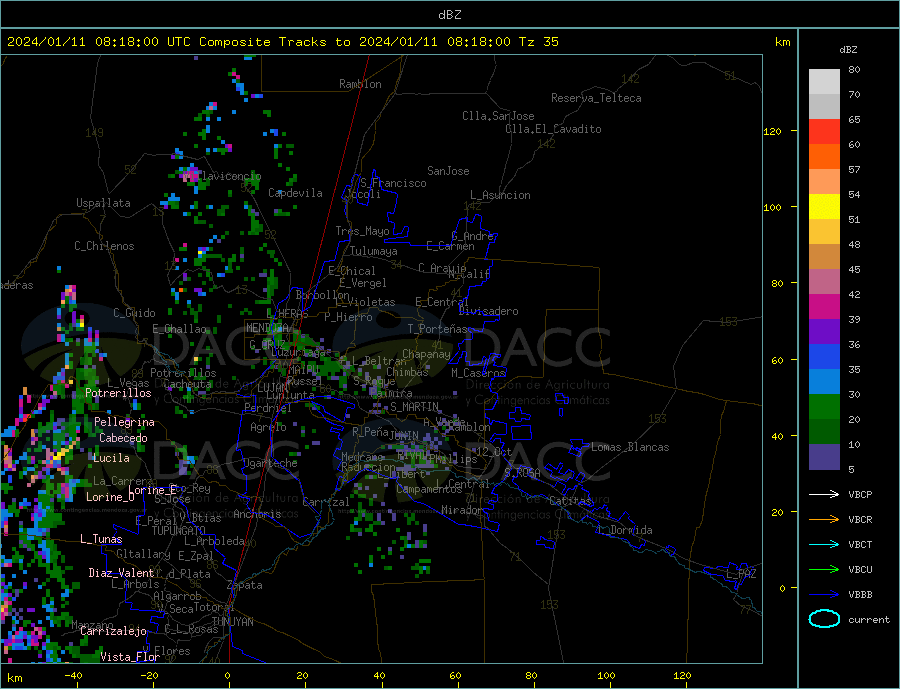Click the 'L_Asuncion' map label

click(x=500, y=195)
